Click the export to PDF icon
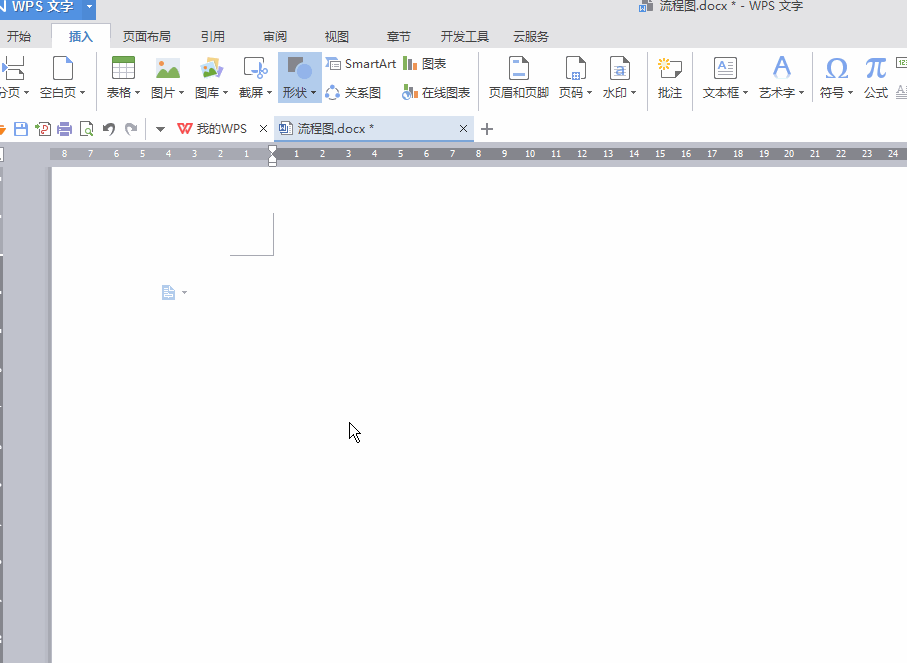907x663 pixels. click(x=43, y=128)
